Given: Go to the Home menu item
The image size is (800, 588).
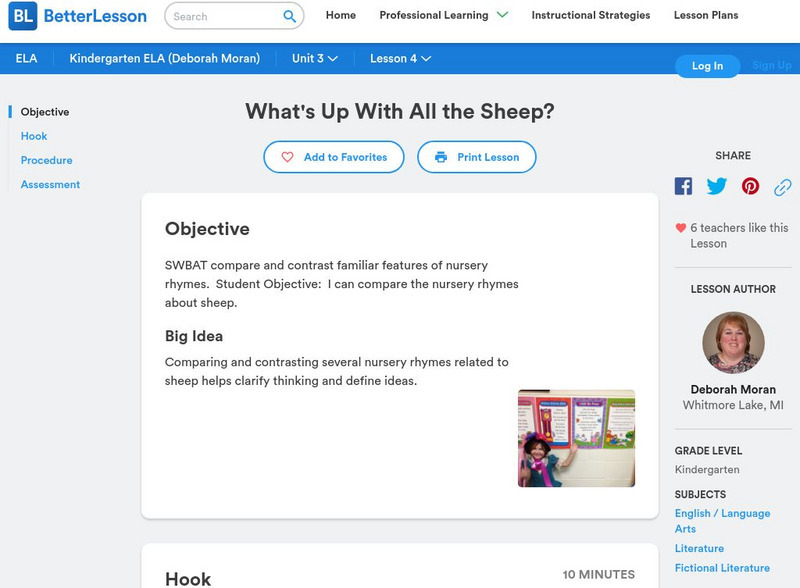Looking at the screenshot, I should (x=340, y=16).
